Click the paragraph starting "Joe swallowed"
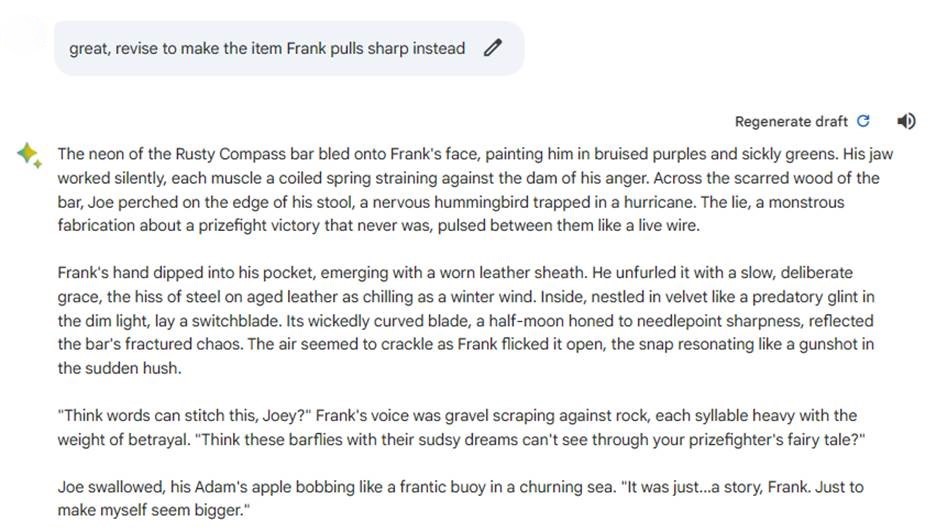The width and height of the screenshot is (936, 529). click(x=460, y=499)
